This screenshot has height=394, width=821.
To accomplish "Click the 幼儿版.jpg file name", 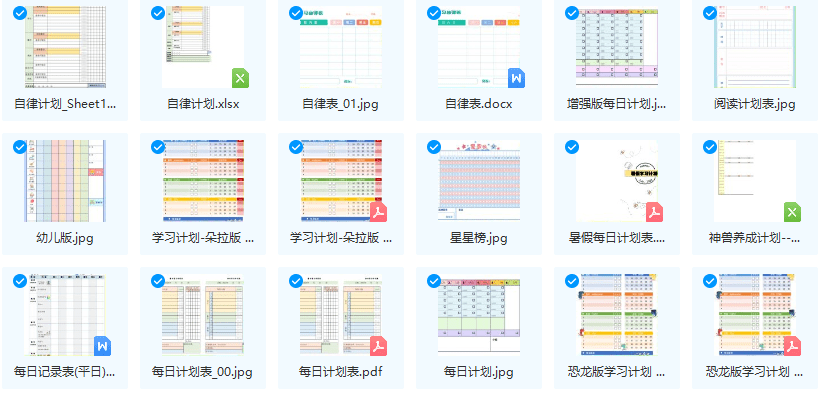I will click(x=65, y=238).
